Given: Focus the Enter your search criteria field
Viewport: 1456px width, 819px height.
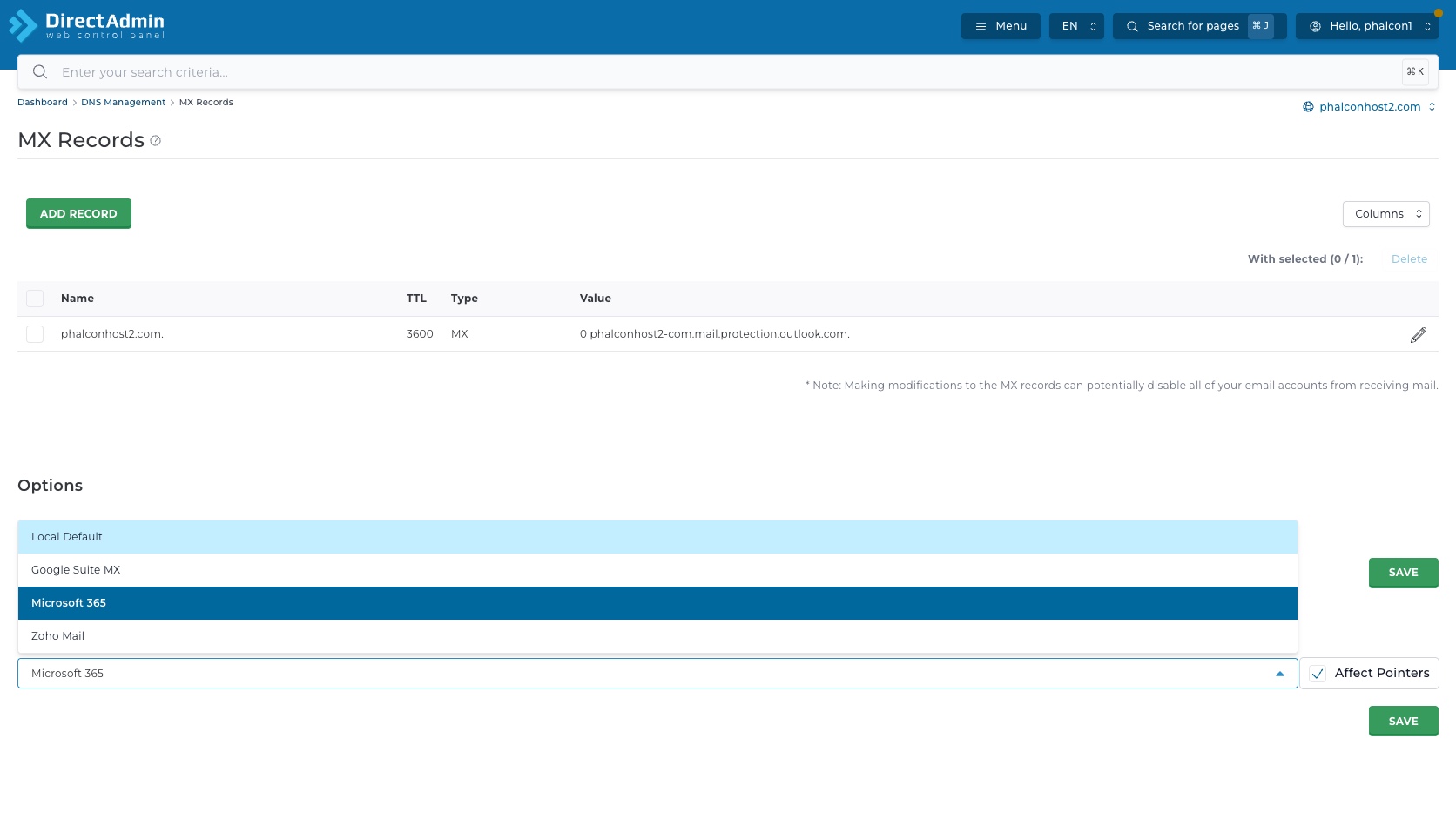Looking at the screenshot, I should pyautogui.click(x=727, y=72).
